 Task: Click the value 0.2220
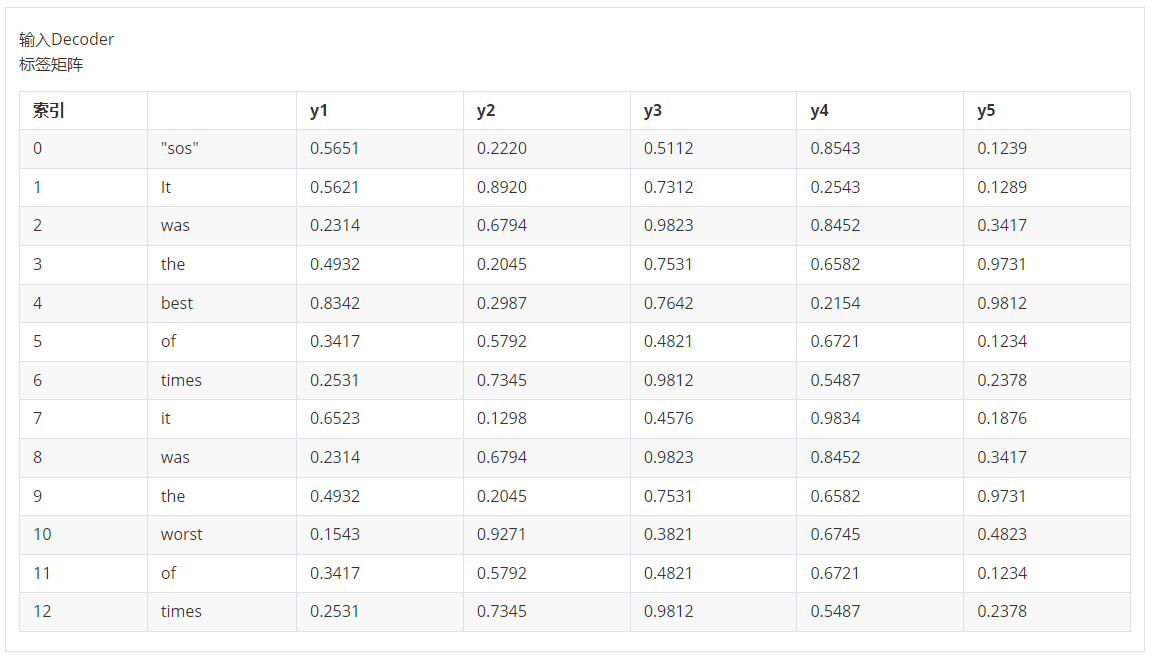click(501, 149)
